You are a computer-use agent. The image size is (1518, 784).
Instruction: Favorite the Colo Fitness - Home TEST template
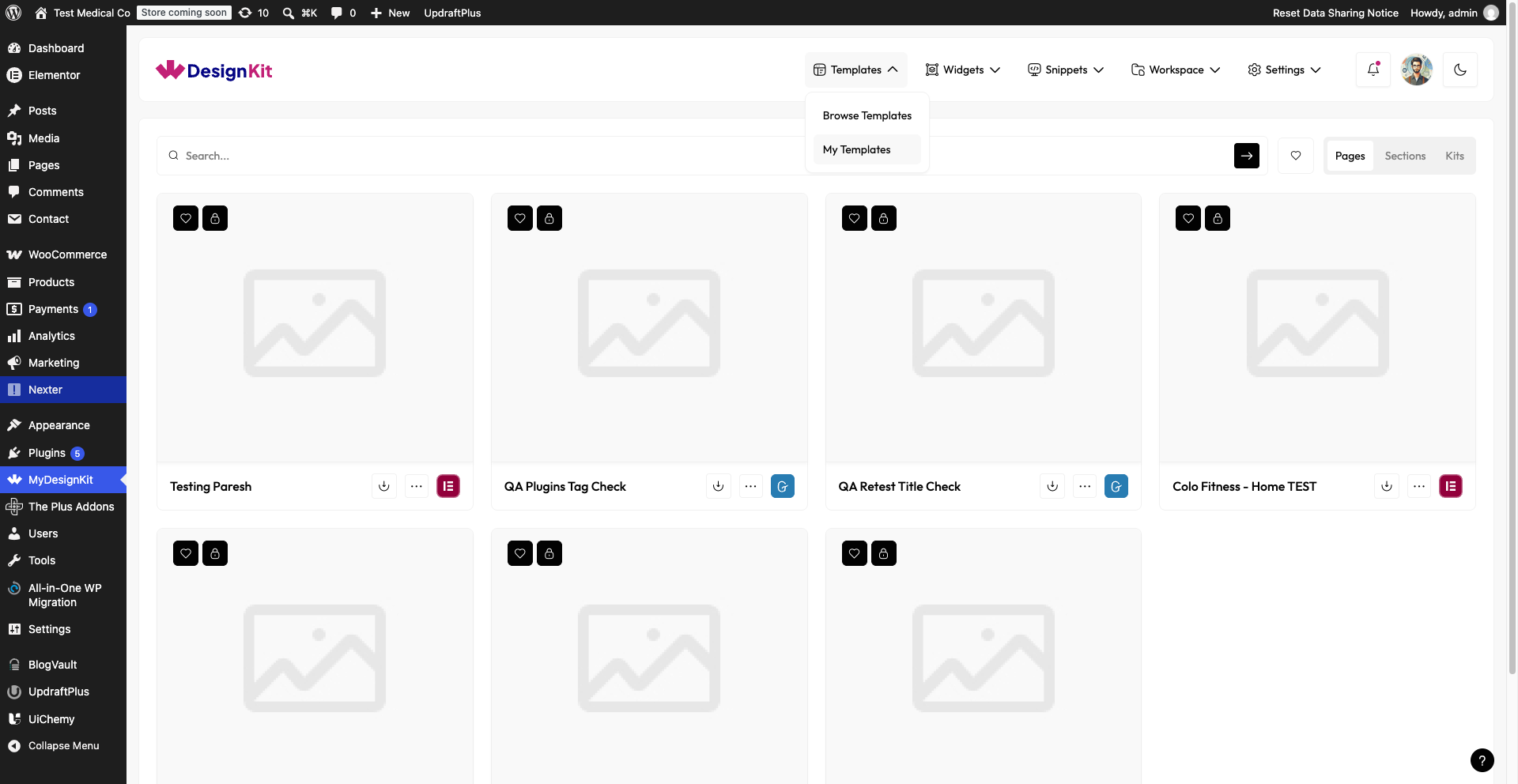coord(1188,218)
